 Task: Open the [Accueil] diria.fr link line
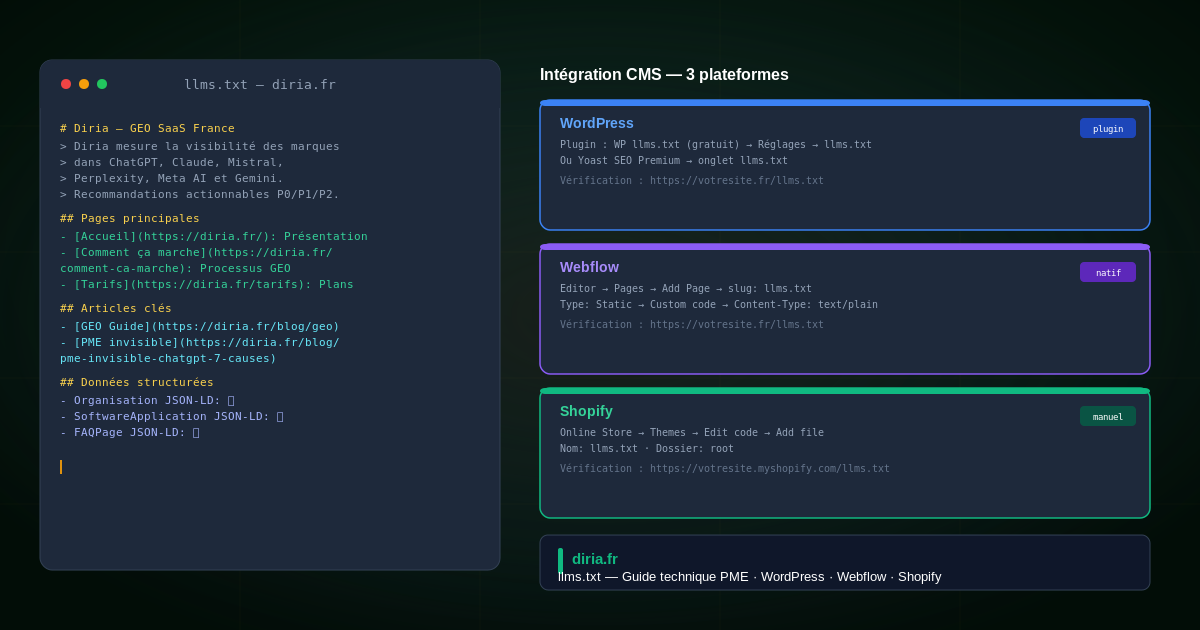pyautogui.click(x=214, y=236)
